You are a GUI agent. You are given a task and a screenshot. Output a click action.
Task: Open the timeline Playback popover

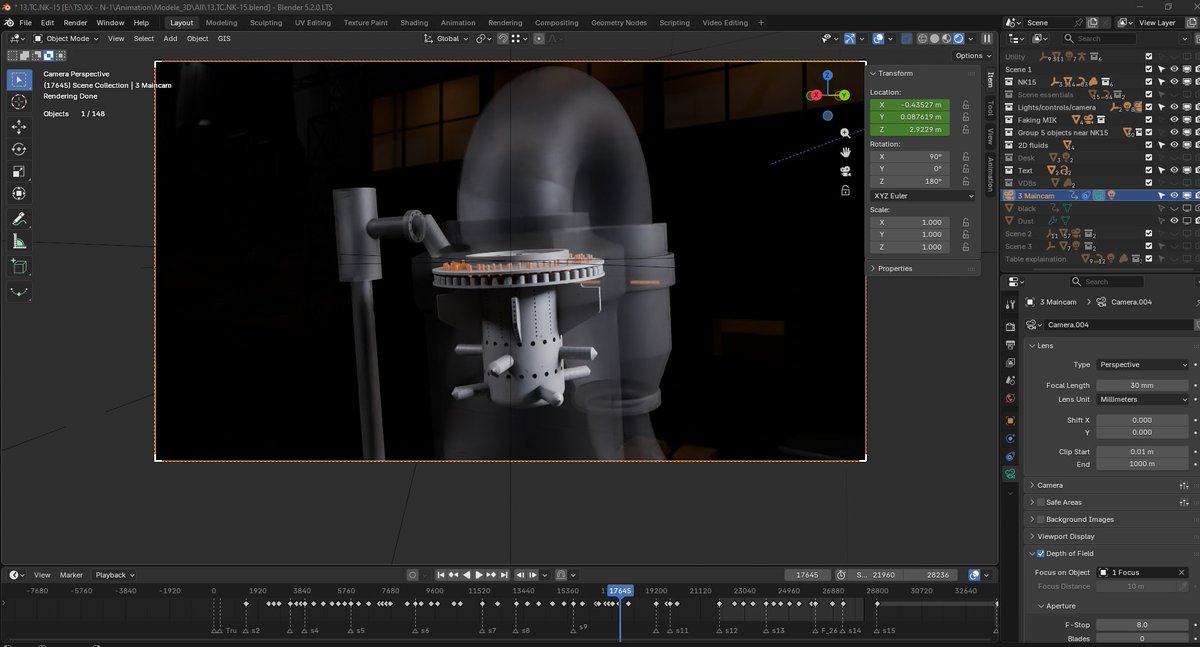(114, 575)
